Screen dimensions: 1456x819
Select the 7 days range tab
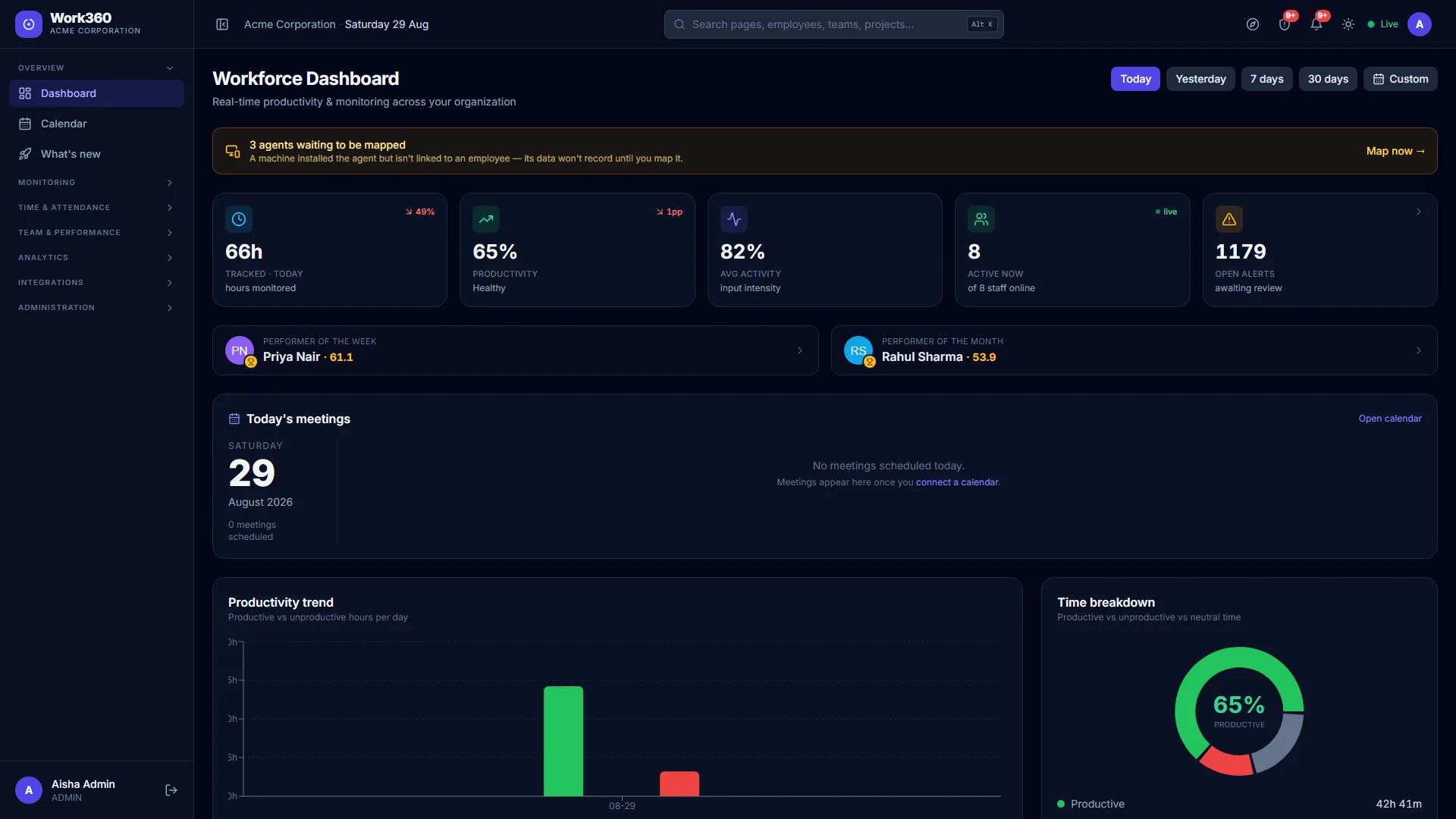[x=1267, y=79]
